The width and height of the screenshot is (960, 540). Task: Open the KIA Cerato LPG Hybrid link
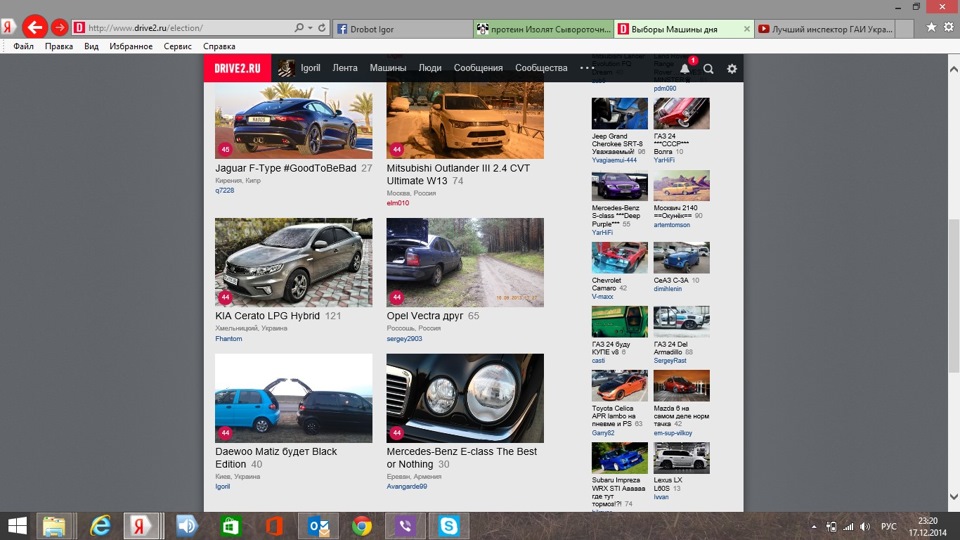pyautogui.click(x=267, y=316)
